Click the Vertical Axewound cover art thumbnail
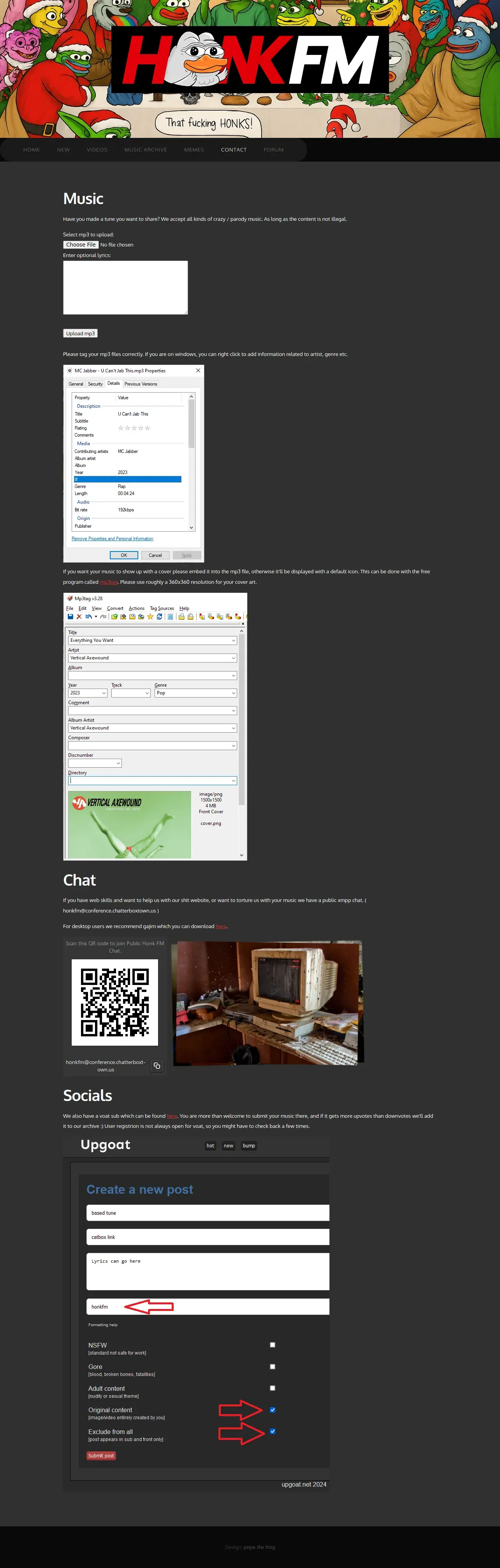 coord(130,825)
